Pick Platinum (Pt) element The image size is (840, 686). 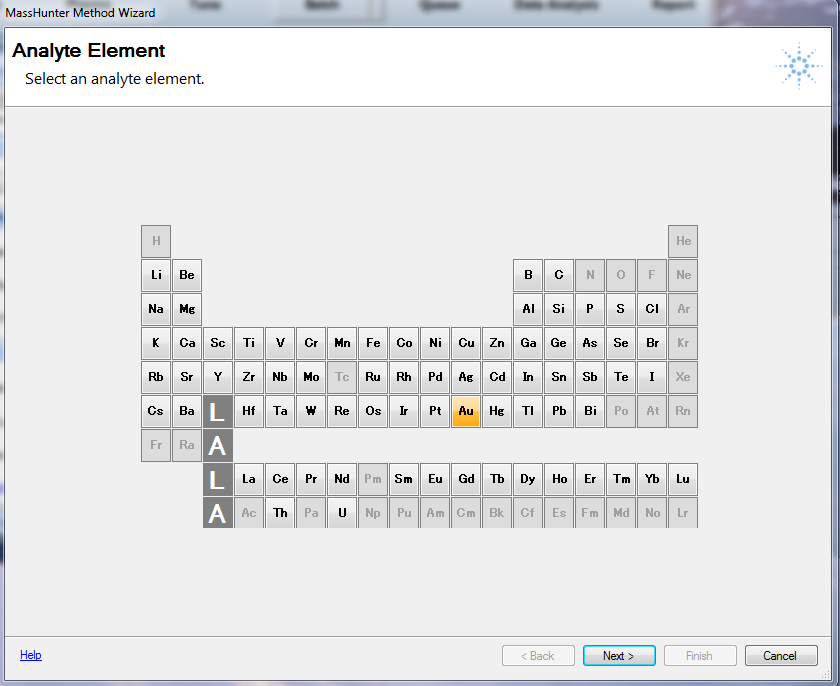click(x=435, y=411)
